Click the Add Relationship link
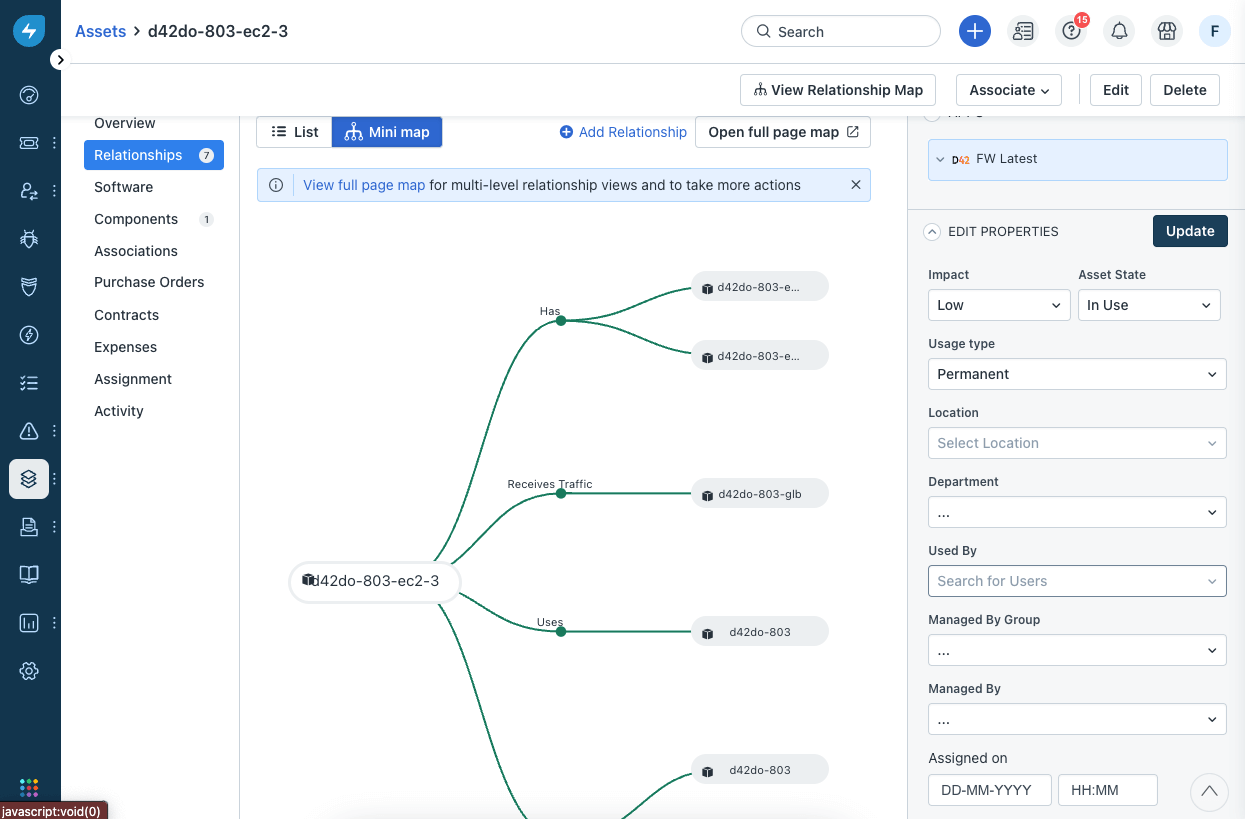Image resolution: width=1245 pixels, height=819 pixels. (623, 132)
